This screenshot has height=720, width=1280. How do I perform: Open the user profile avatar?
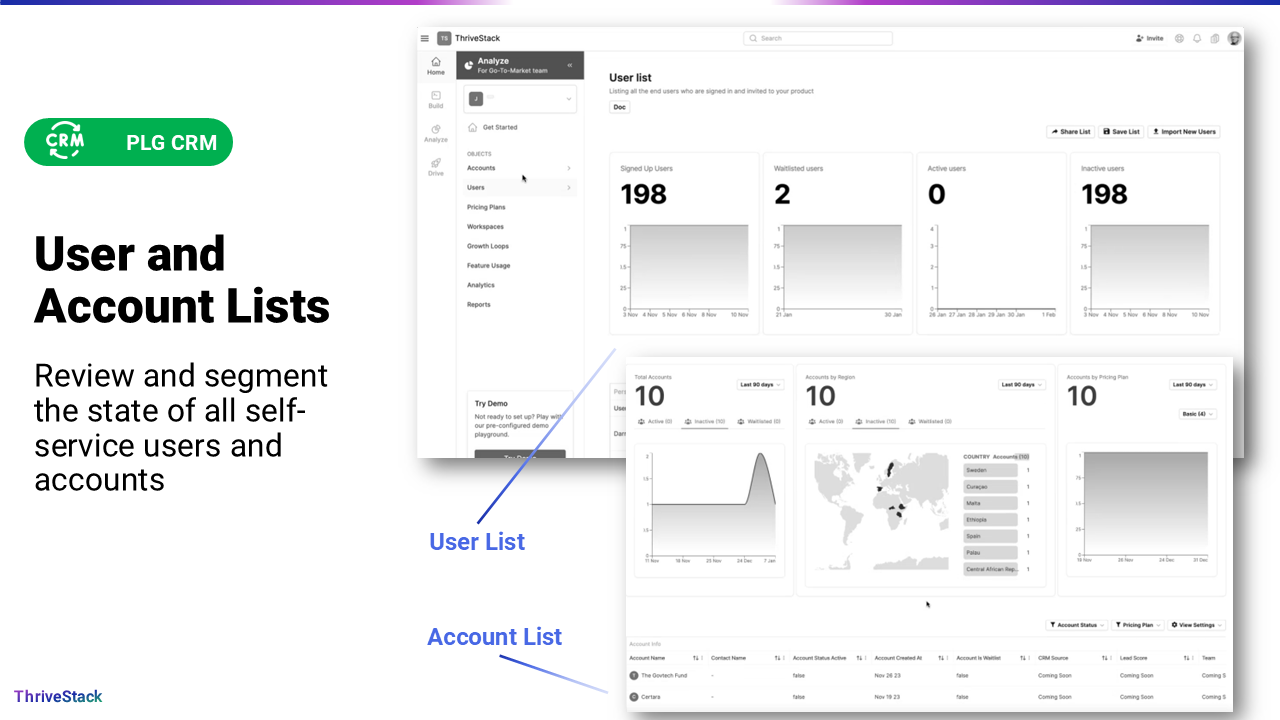point(1234,38)
